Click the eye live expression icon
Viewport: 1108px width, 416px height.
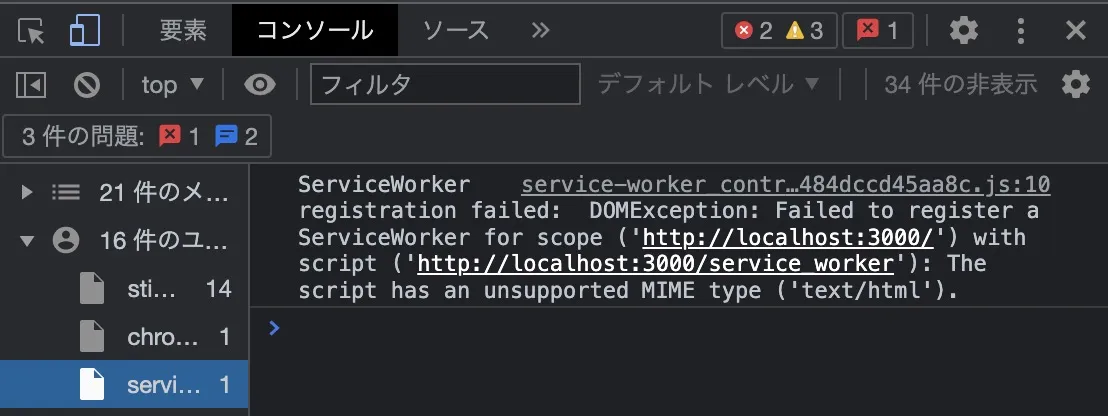click(x=260, y=85)
